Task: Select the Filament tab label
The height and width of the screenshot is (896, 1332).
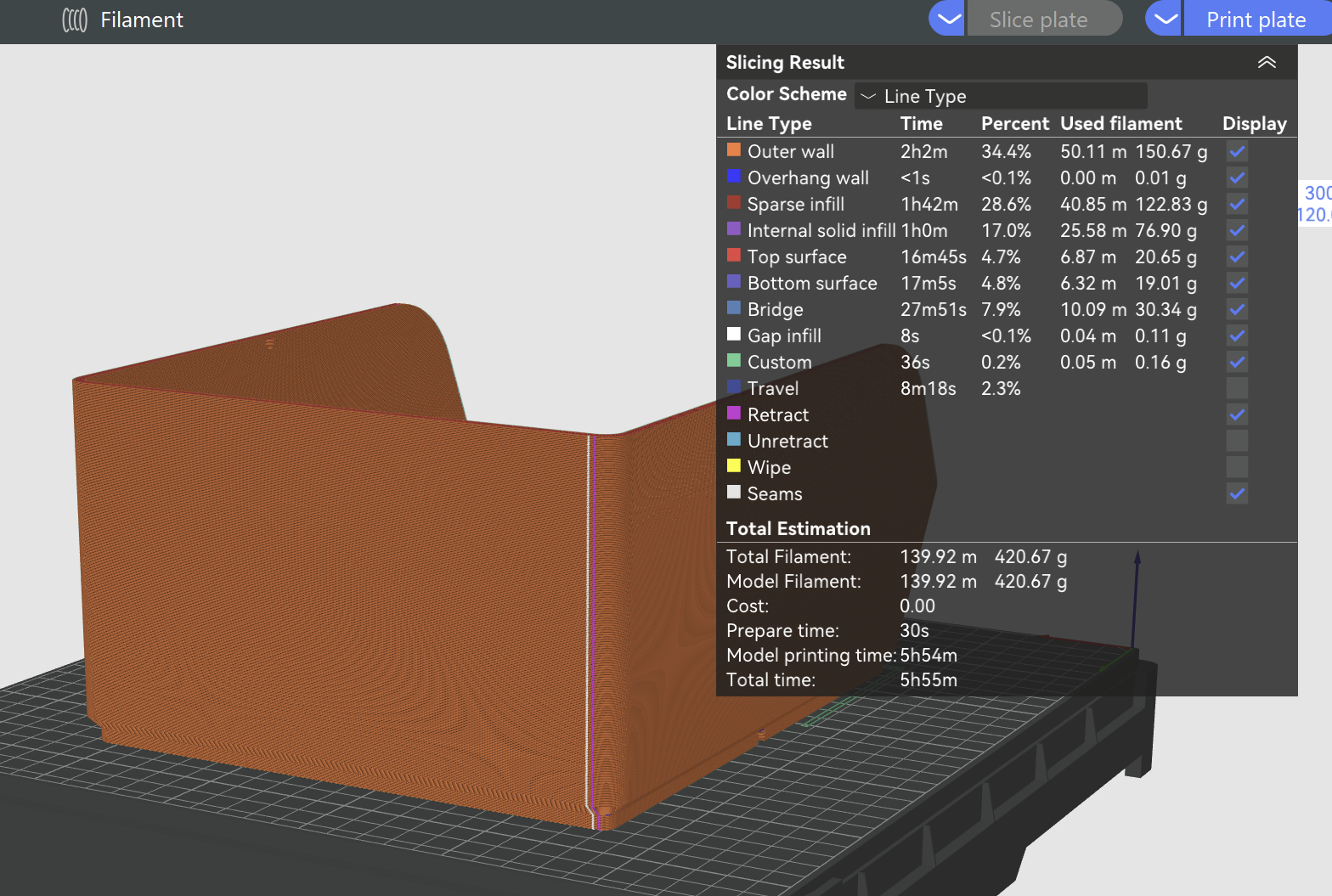Action: pyautogui.click(x=141, y=20)
